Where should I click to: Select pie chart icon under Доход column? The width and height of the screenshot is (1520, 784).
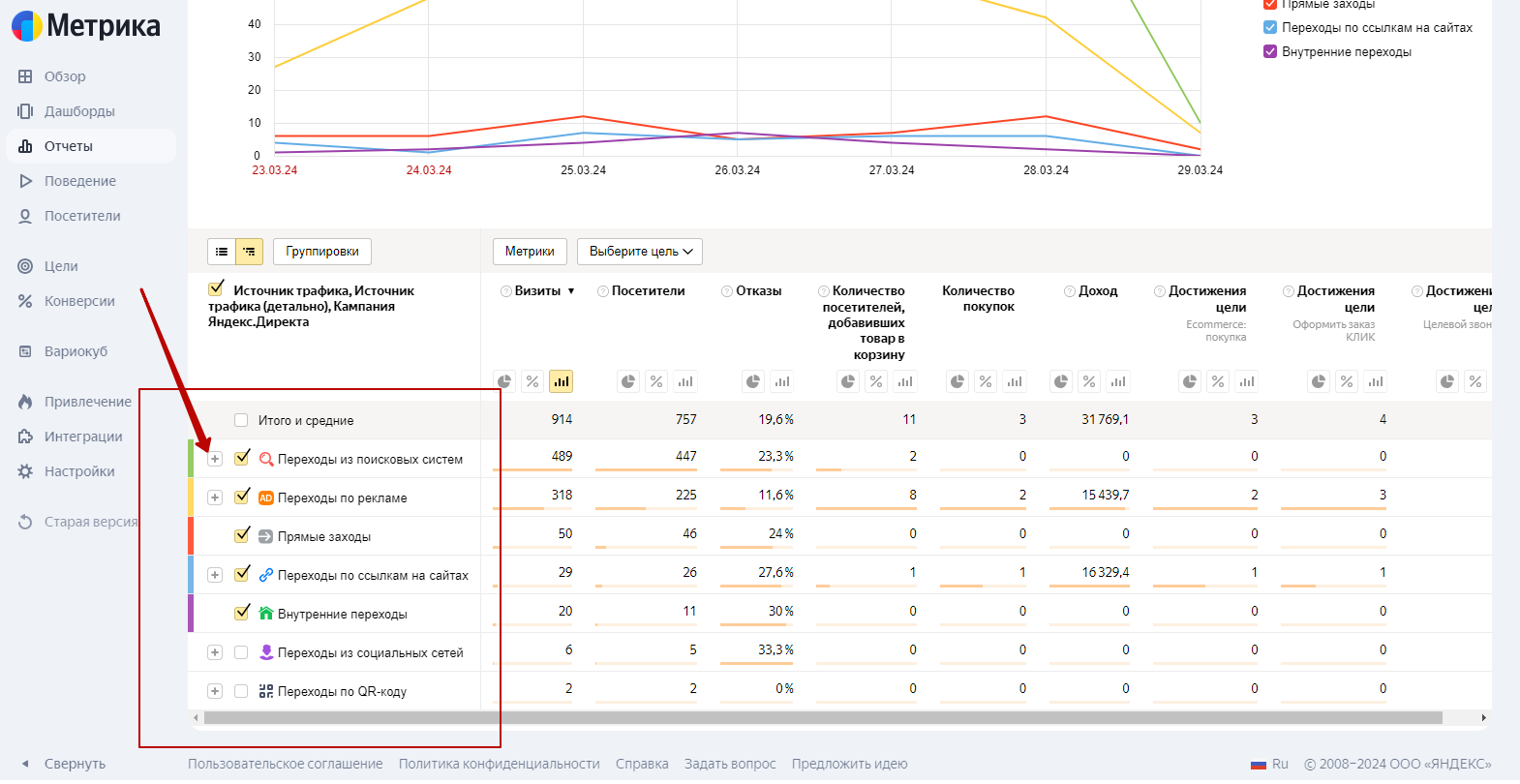coord(1061,381)
